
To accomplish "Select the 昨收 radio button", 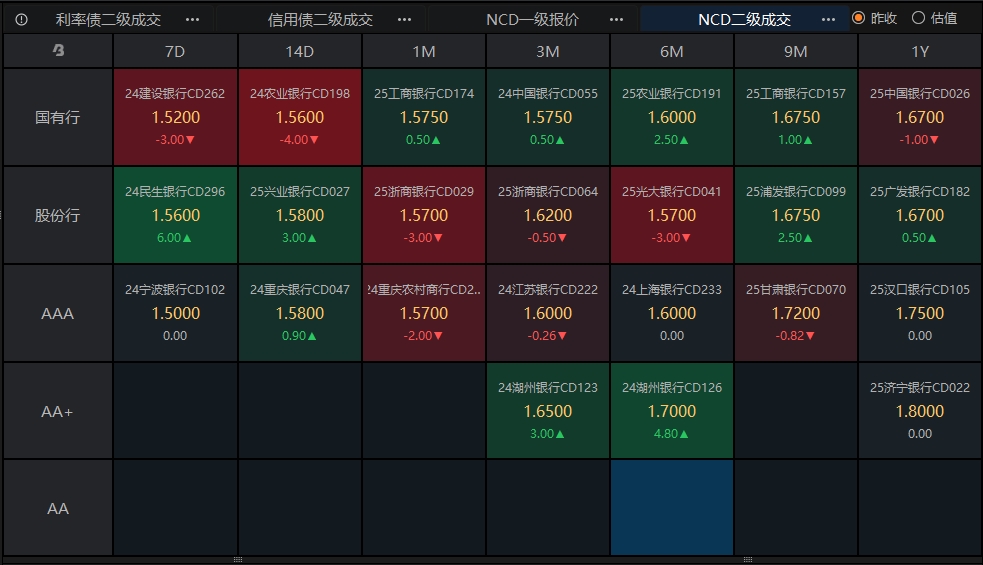I will pyautogui.click(x=859, y=18).
